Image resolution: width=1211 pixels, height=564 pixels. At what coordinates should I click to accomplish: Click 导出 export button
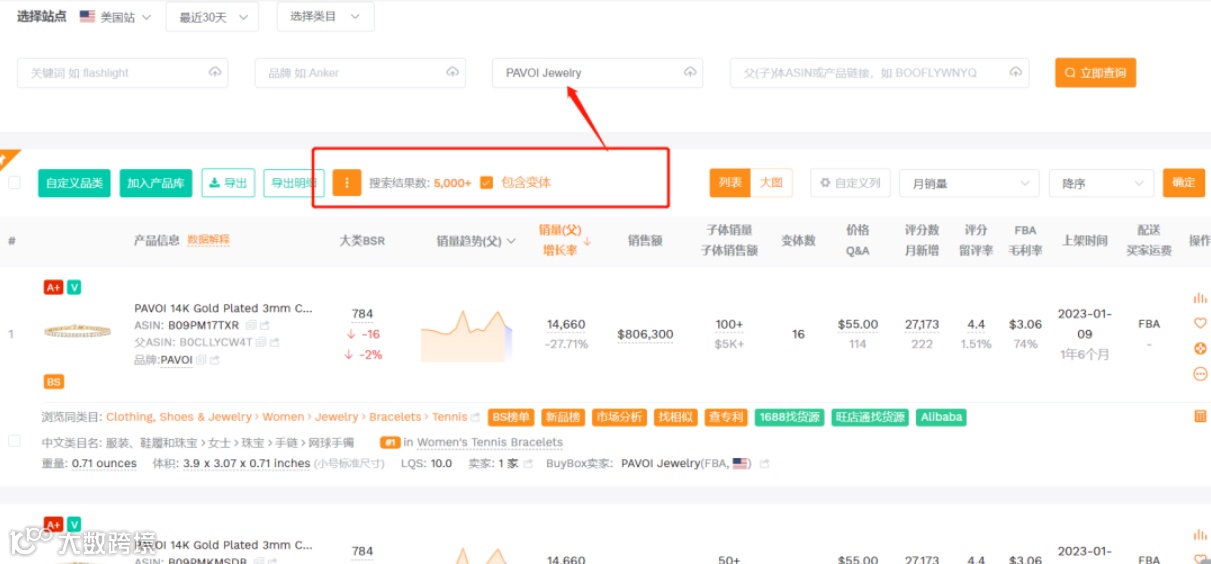[x=228, y=183]
